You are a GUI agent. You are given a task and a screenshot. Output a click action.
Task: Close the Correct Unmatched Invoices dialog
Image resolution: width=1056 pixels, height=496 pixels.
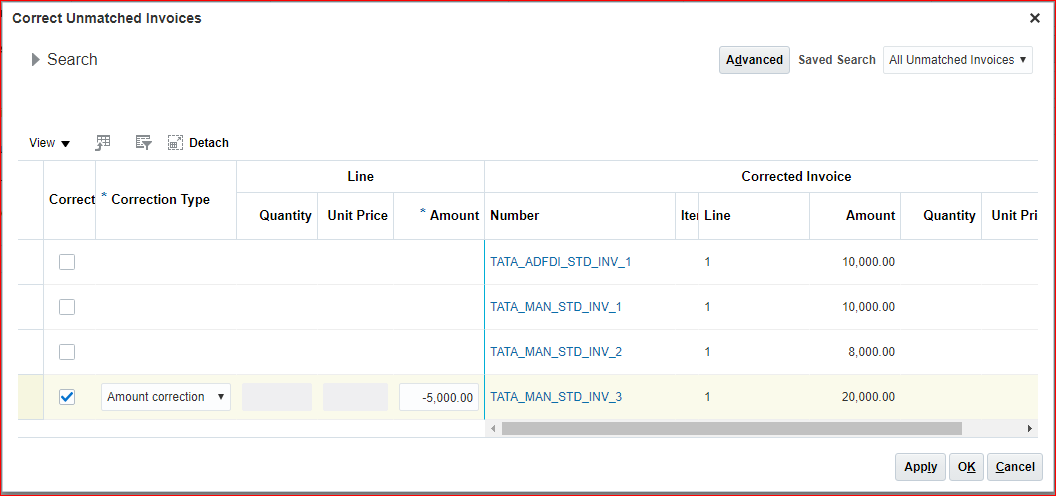click(x=1035, y=18)
